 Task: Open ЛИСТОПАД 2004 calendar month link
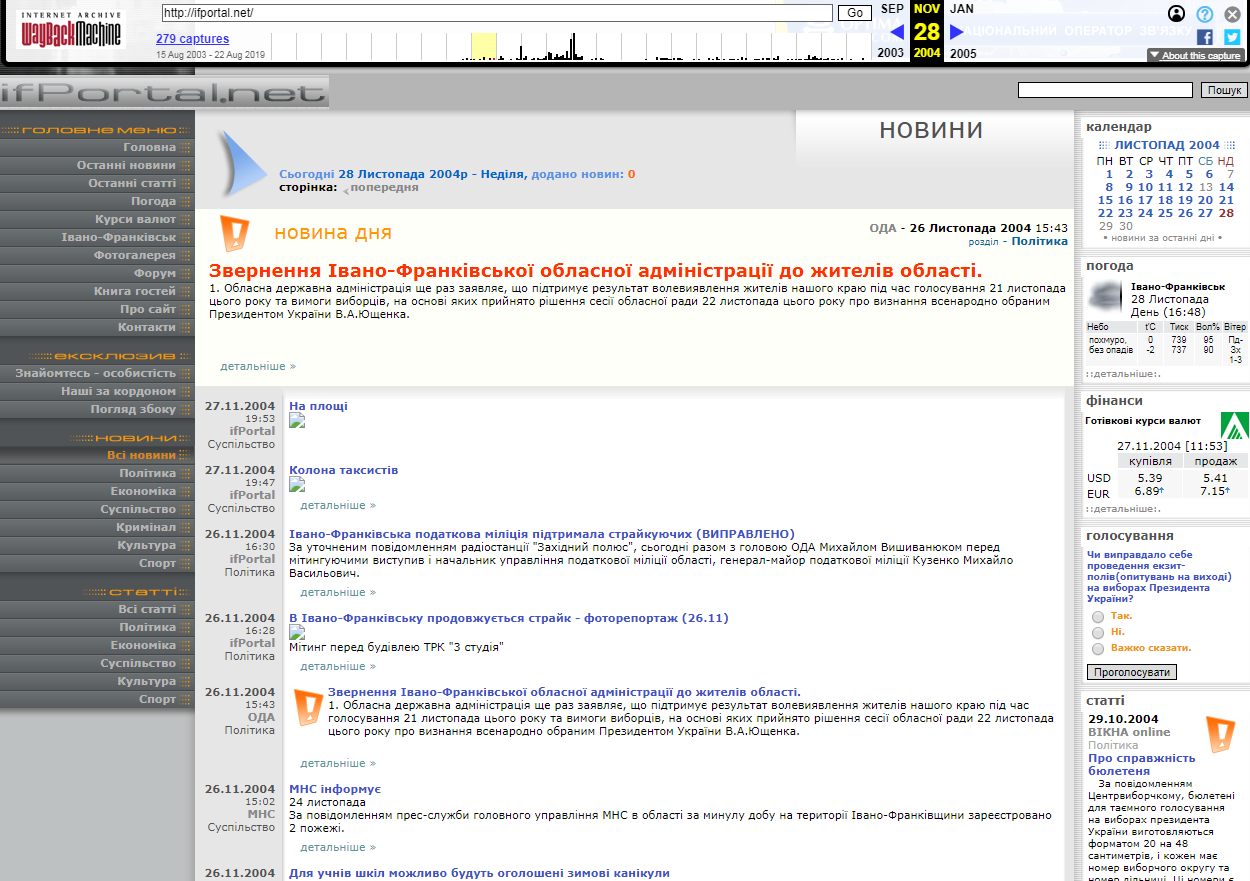tap(1167, 145)
